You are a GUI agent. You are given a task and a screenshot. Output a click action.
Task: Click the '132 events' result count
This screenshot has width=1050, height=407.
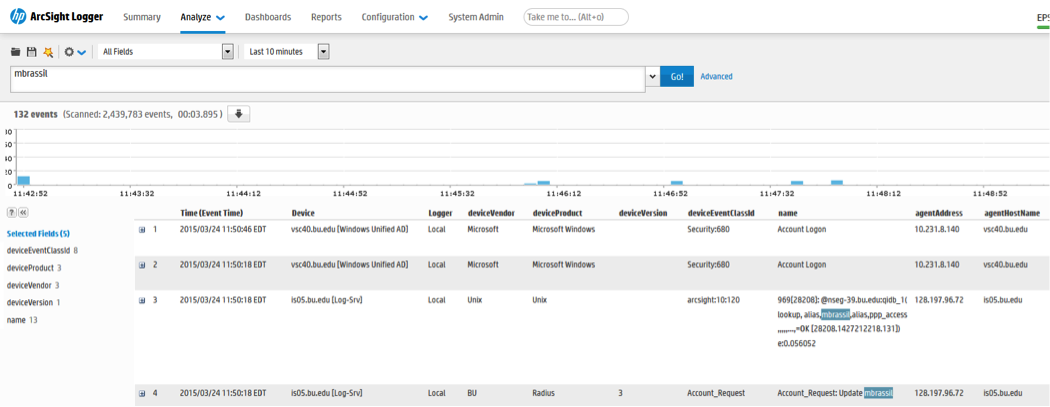[35, 114]
